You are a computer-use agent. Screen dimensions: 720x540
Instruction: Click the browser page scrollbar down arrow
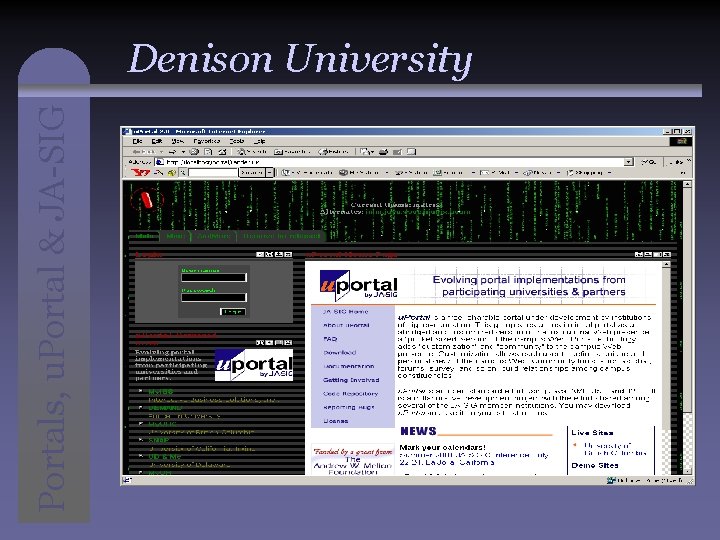click(x=687, y=471)
